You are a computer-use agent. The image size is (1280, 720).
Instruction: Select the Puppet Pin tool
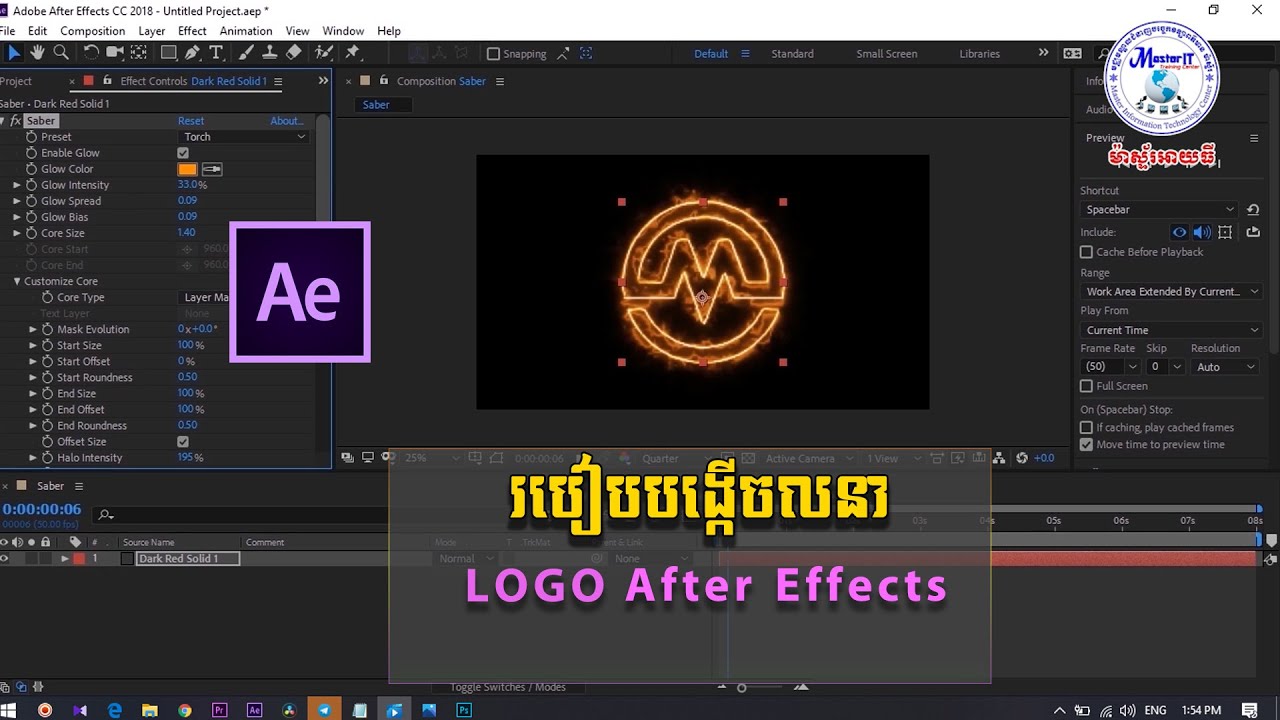pos(352,53)
